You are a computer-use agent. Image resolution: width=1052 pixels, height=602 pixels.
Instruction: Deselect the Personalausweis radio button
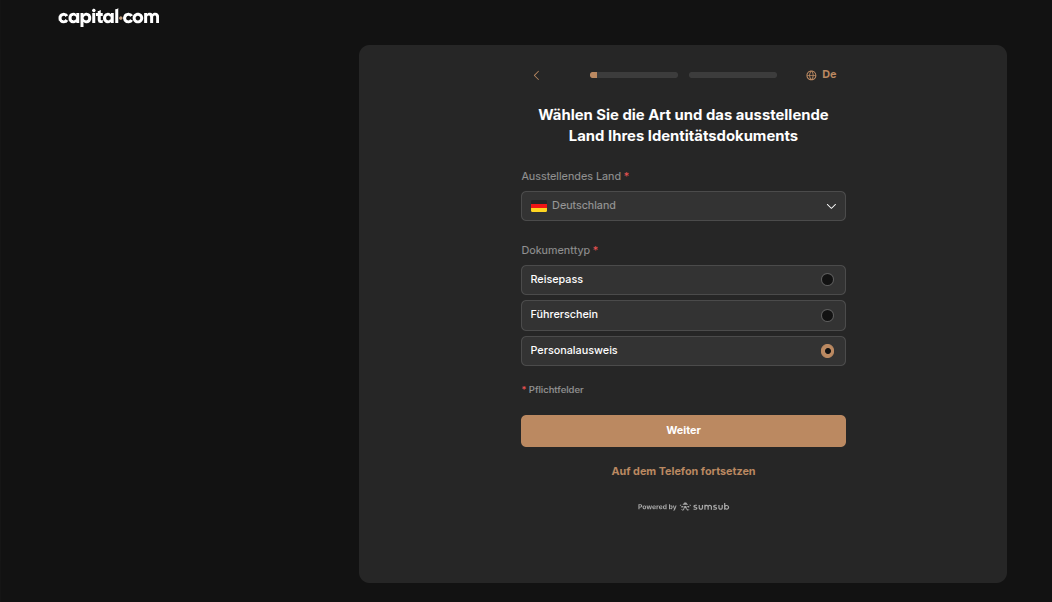pos(827,350)
